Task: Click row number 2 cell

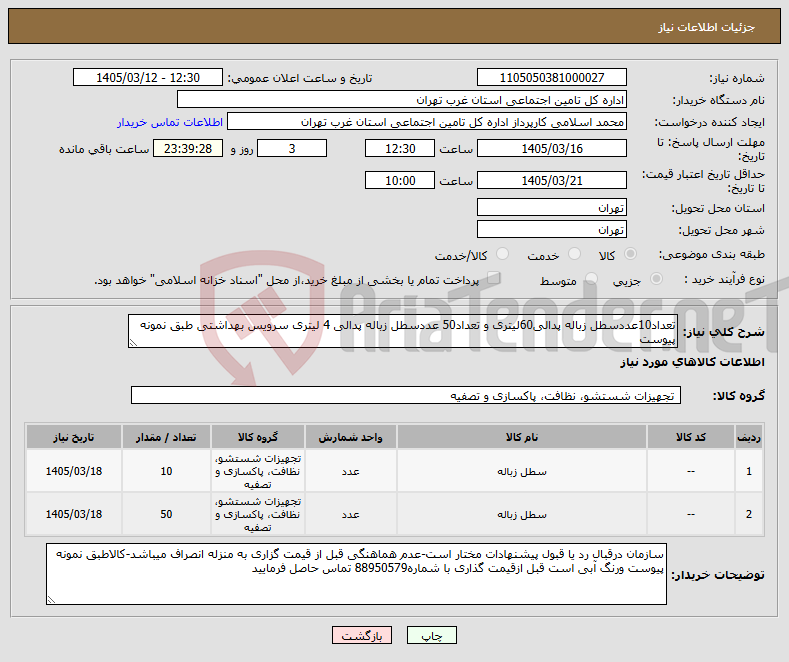Action: tap(749, 514)
